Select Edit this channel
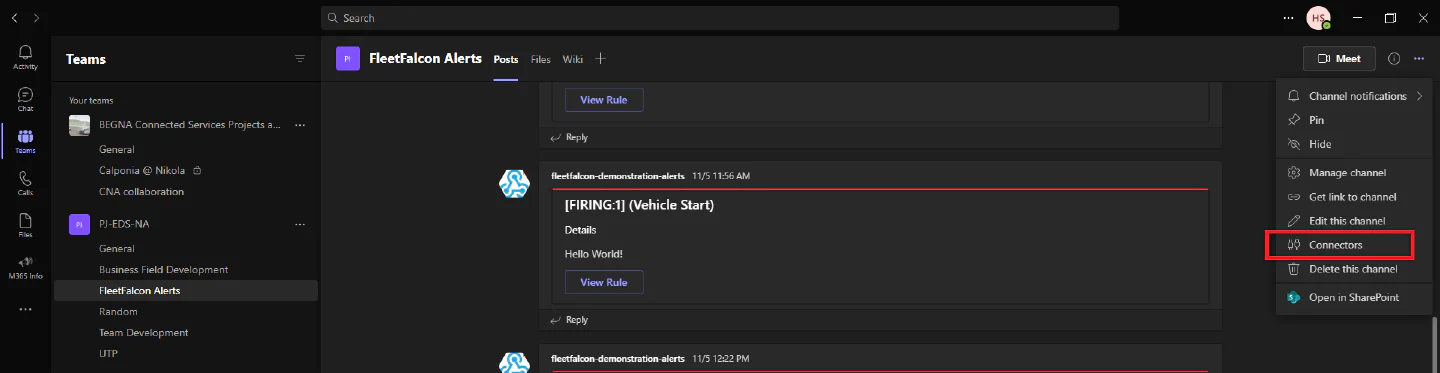Image resolution: width=1440 pixels, height=373 pixels. click(x=1355, y=221)
